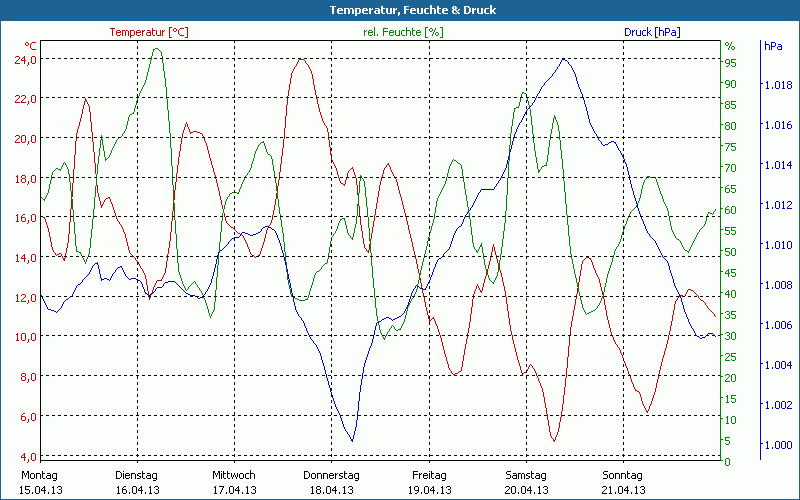This screenshot has height=500, width=800.
Task: Select the date '20.04.13'
Action: (527, 490)
